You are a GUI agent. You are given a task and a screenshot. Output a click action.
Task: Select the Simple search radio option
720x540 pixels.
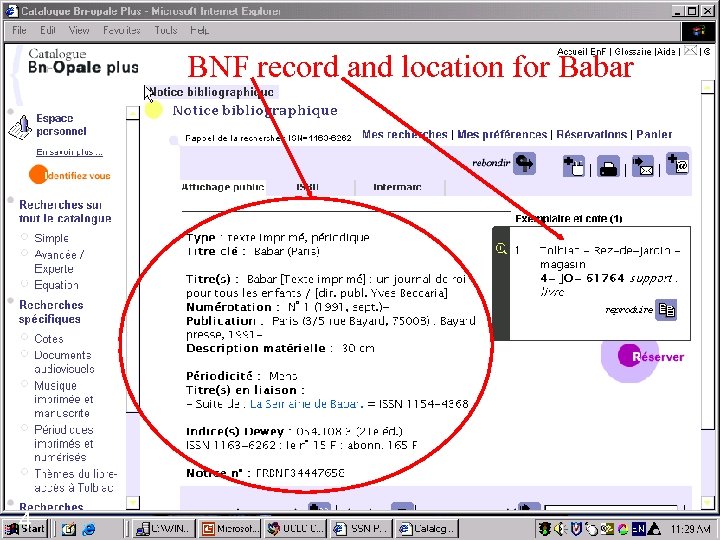(25, 237)
